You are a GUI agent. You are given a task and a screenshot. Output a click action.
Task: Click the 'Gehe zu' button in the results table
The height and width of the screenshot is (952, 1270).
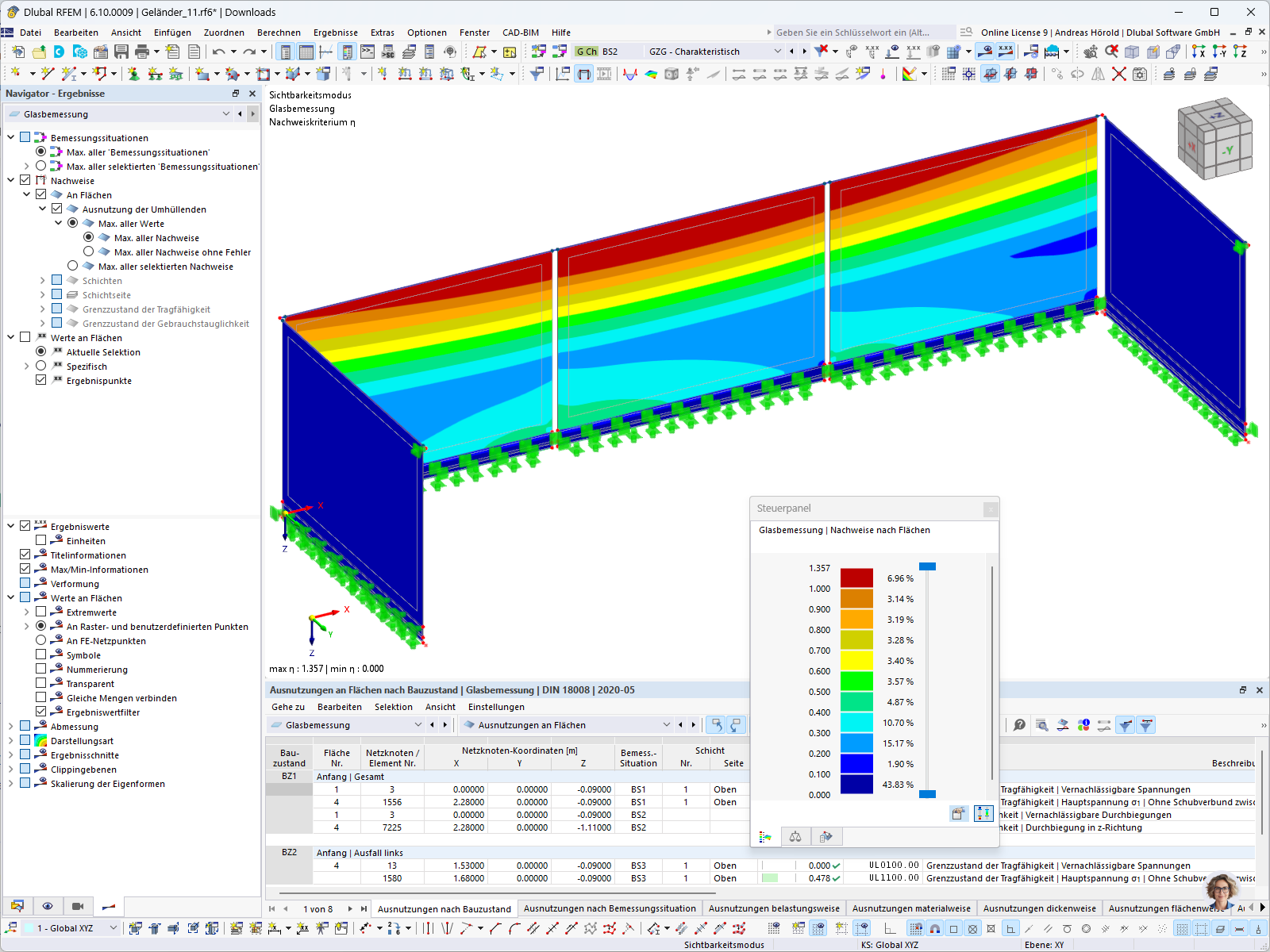click(288, 707)
